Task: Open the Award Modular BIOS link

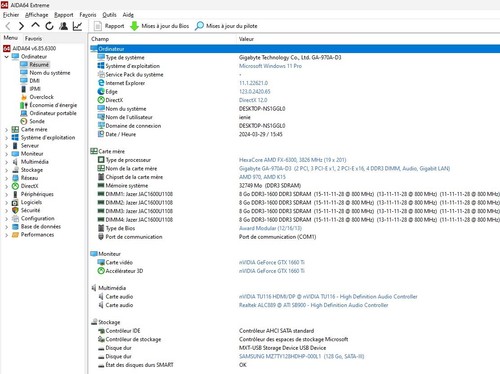Action: [x=270, y=228]
